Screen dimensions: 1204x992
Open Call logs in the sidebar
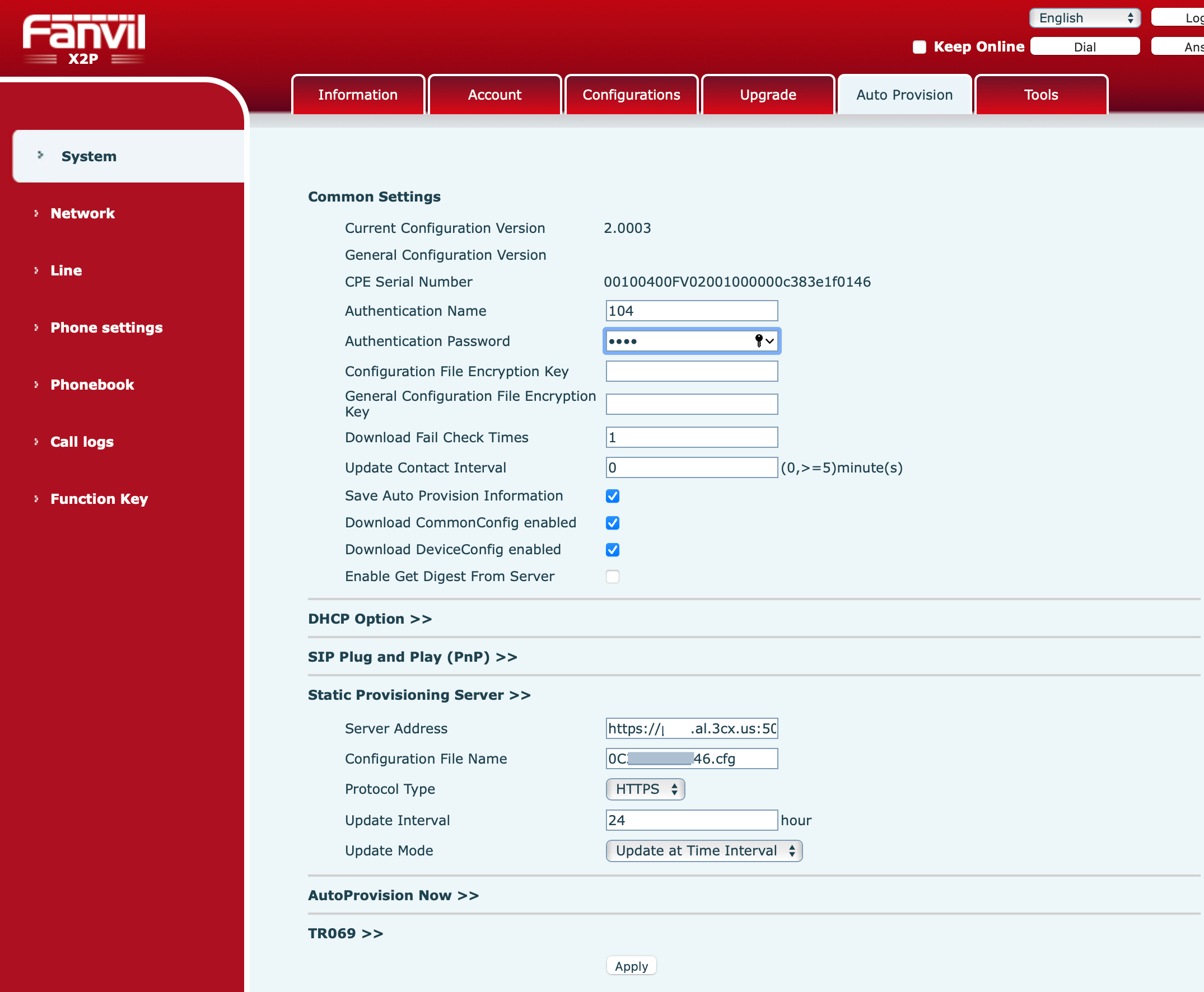tap(82, 442)
